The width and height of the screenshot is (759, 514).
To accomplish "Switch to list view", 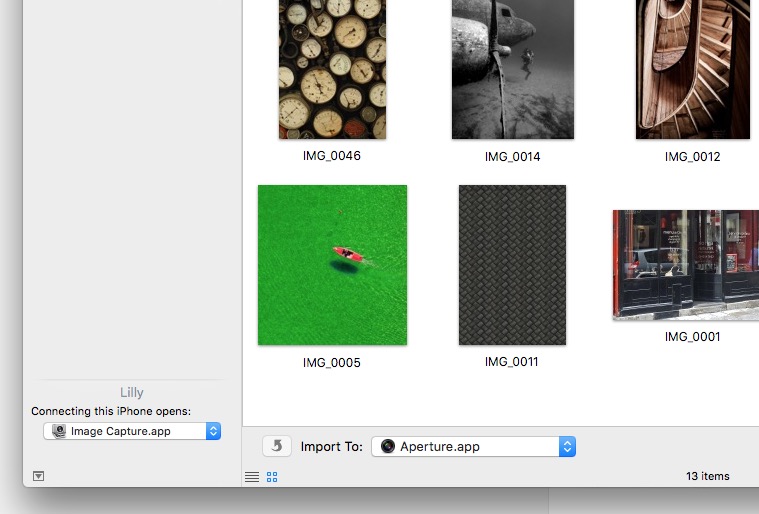I will click(252, 477).
